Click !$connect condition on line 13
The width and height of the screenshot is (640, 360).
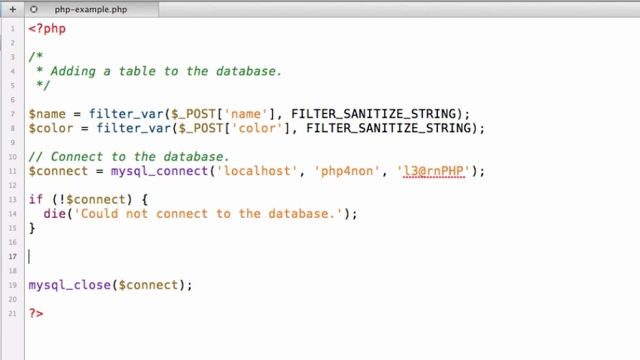(92, 200)
